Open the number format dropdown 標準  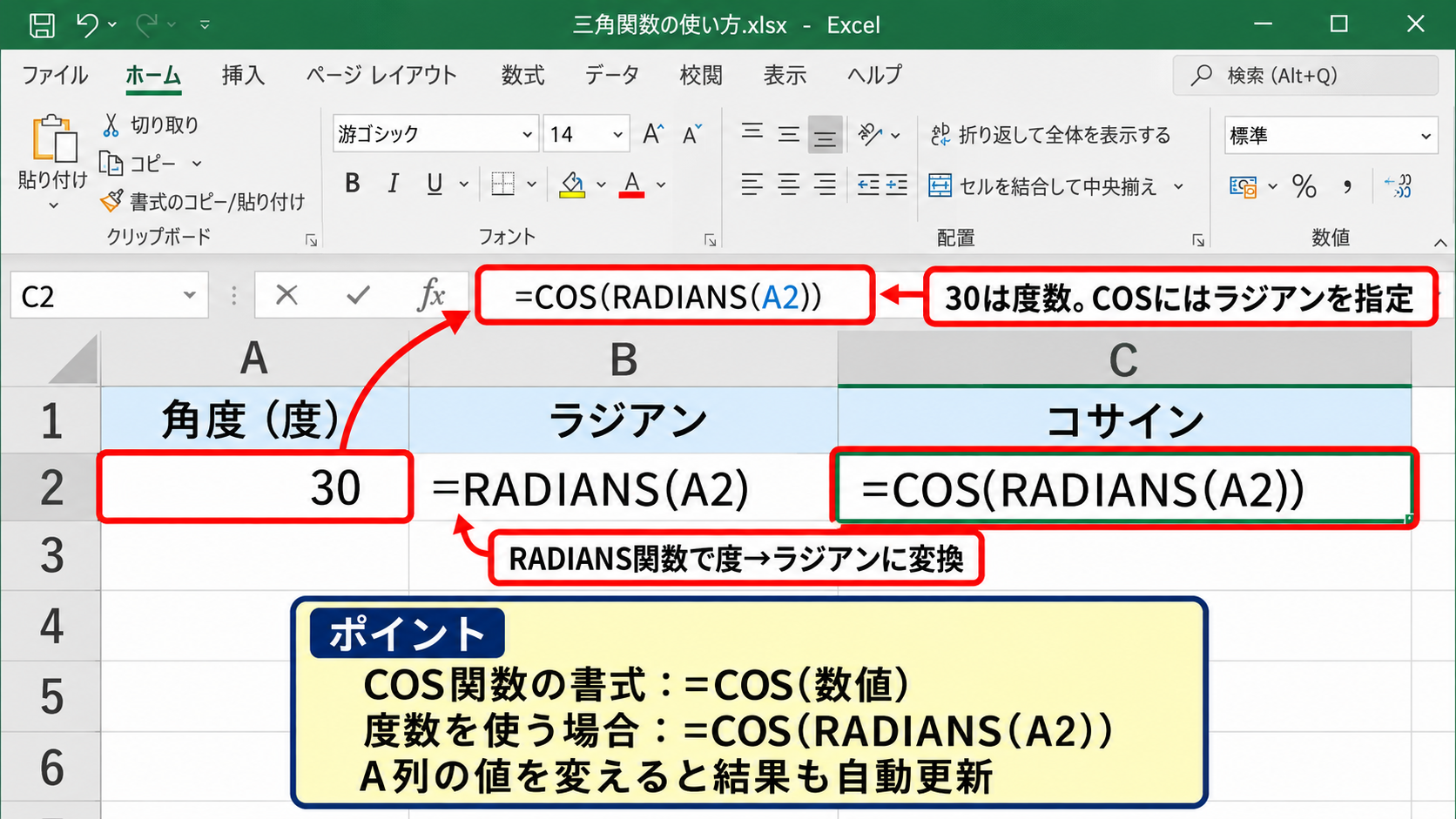click(1426, 136)
